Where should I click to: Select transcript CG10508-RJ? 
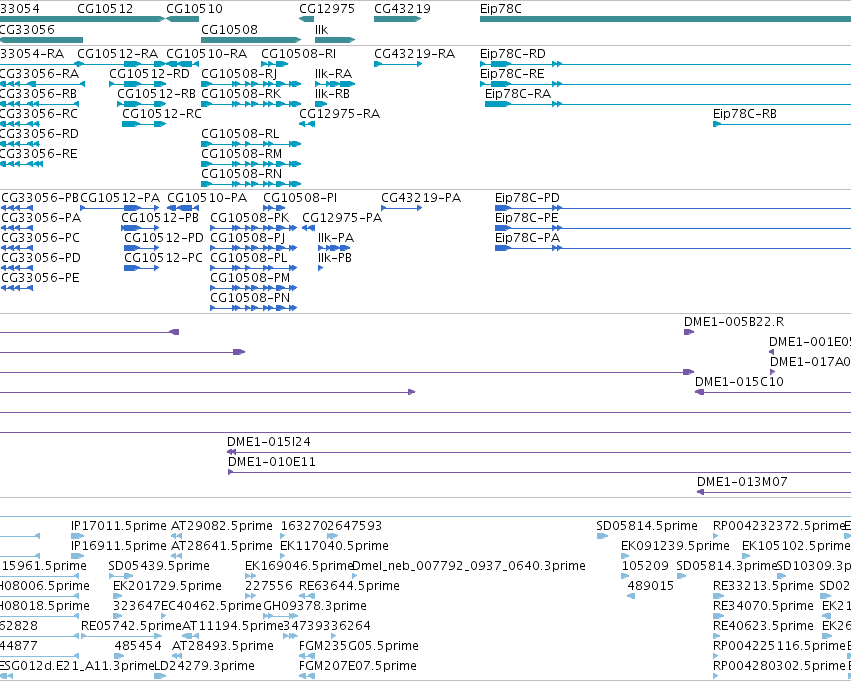point(239,74)
